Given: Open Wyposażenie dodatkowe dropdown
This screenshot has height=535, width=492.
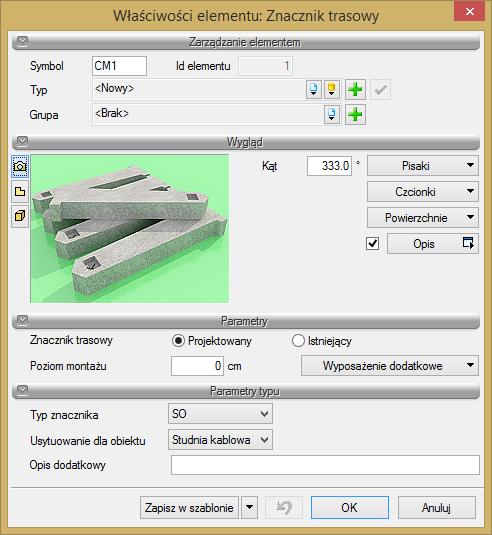Looking at the screenshot, I should [x=390, y=366].
